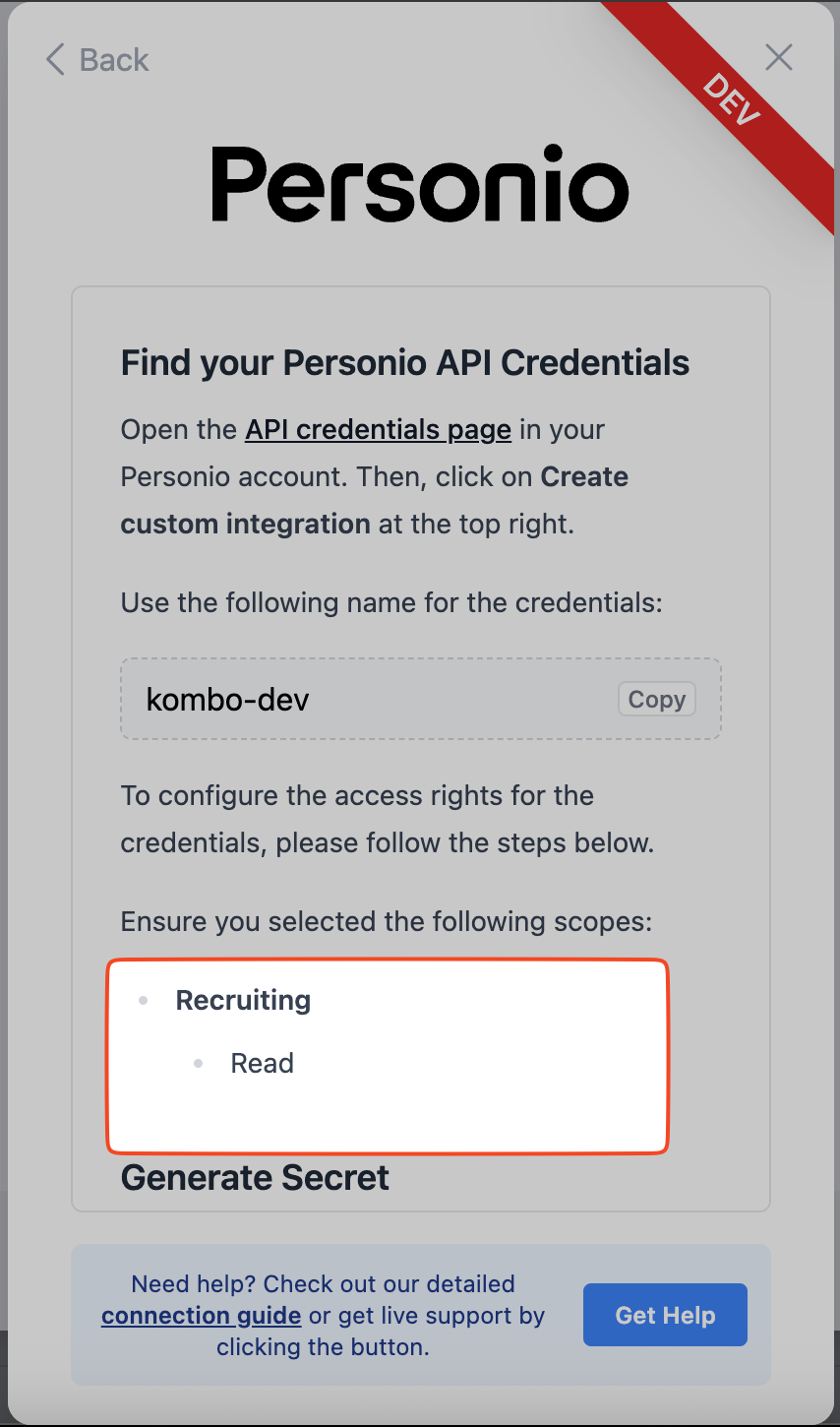Open the connection guide link
Screen dimensions: 840x1427
pyautogui.click(x=201, y=1316)
